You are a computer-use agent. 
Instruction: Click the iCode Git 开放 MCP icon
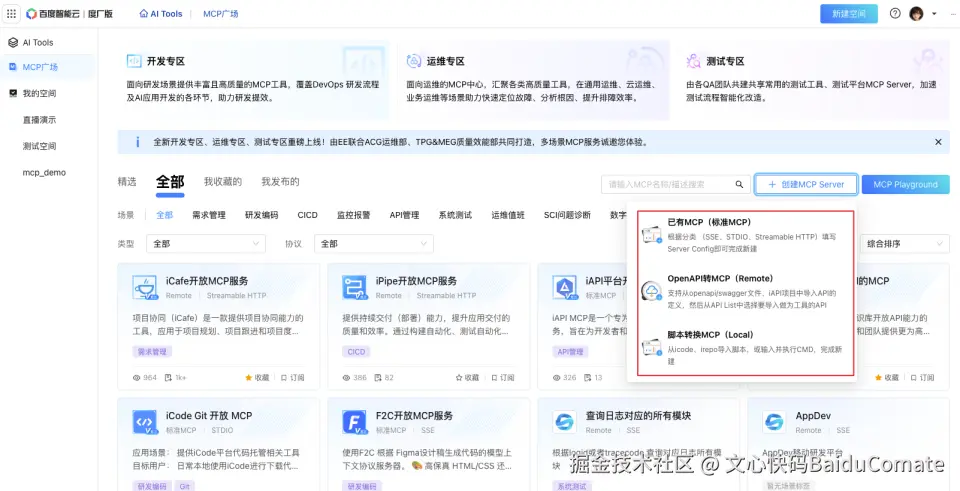pyautogui.click(x=145, y=422)
